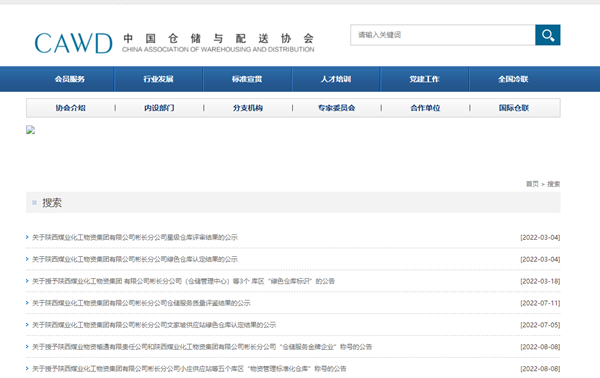Open the 仓储服务质量评鉴结果的公示 article
Image resolution: width=600 pixels, height=378 pixels.
[141, 303]
